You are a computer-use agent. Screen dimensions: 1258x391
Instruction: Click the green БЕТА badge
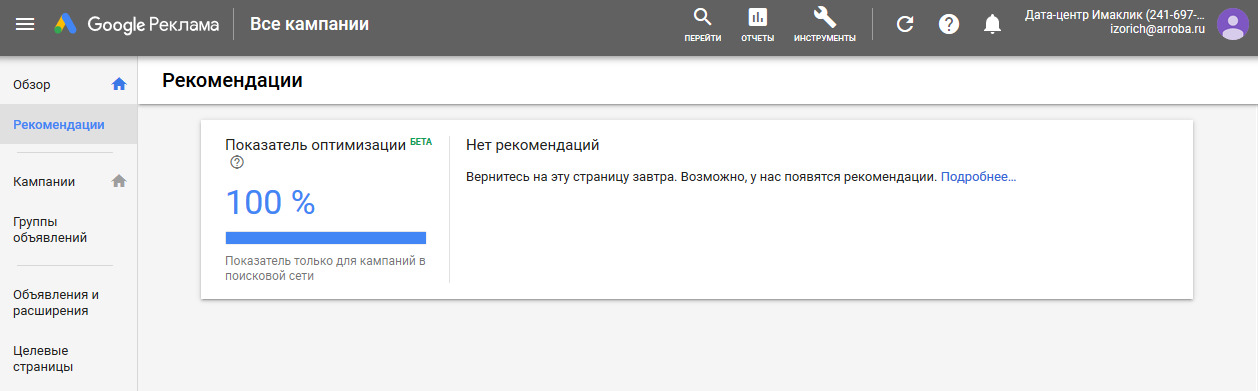pos(421,142)
